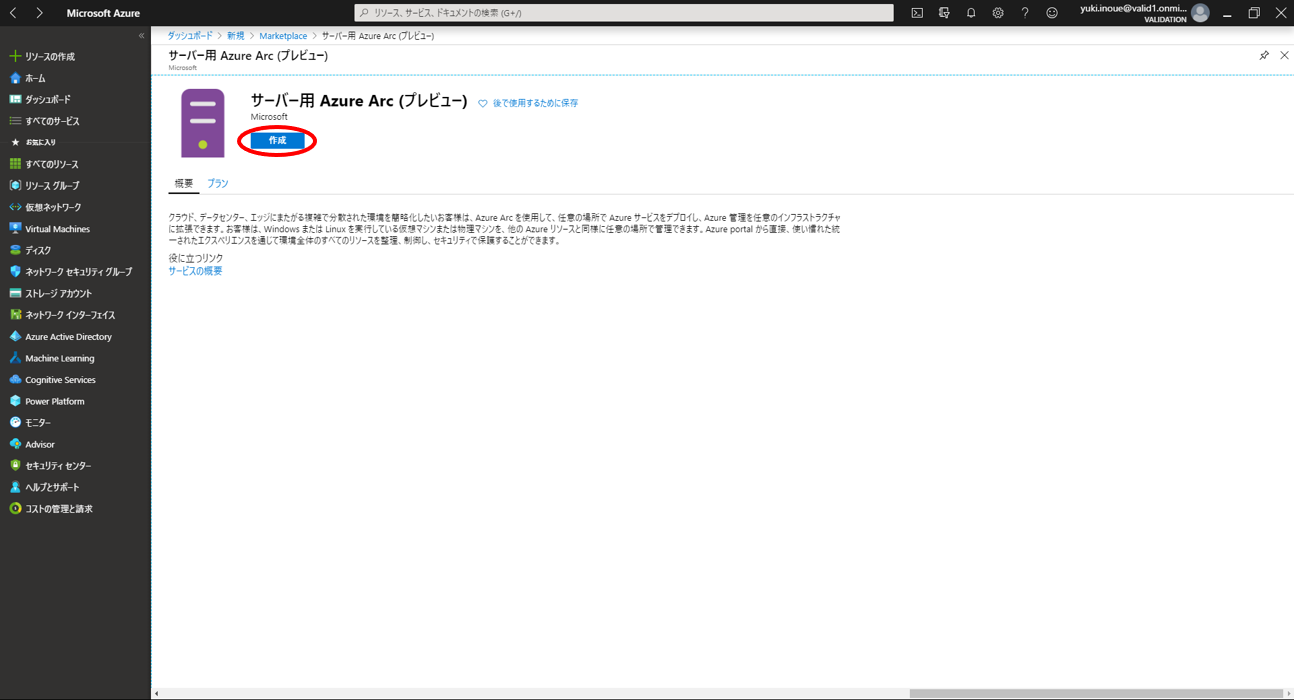
Task: Open the プラン tab
Action: pos(217,183)
